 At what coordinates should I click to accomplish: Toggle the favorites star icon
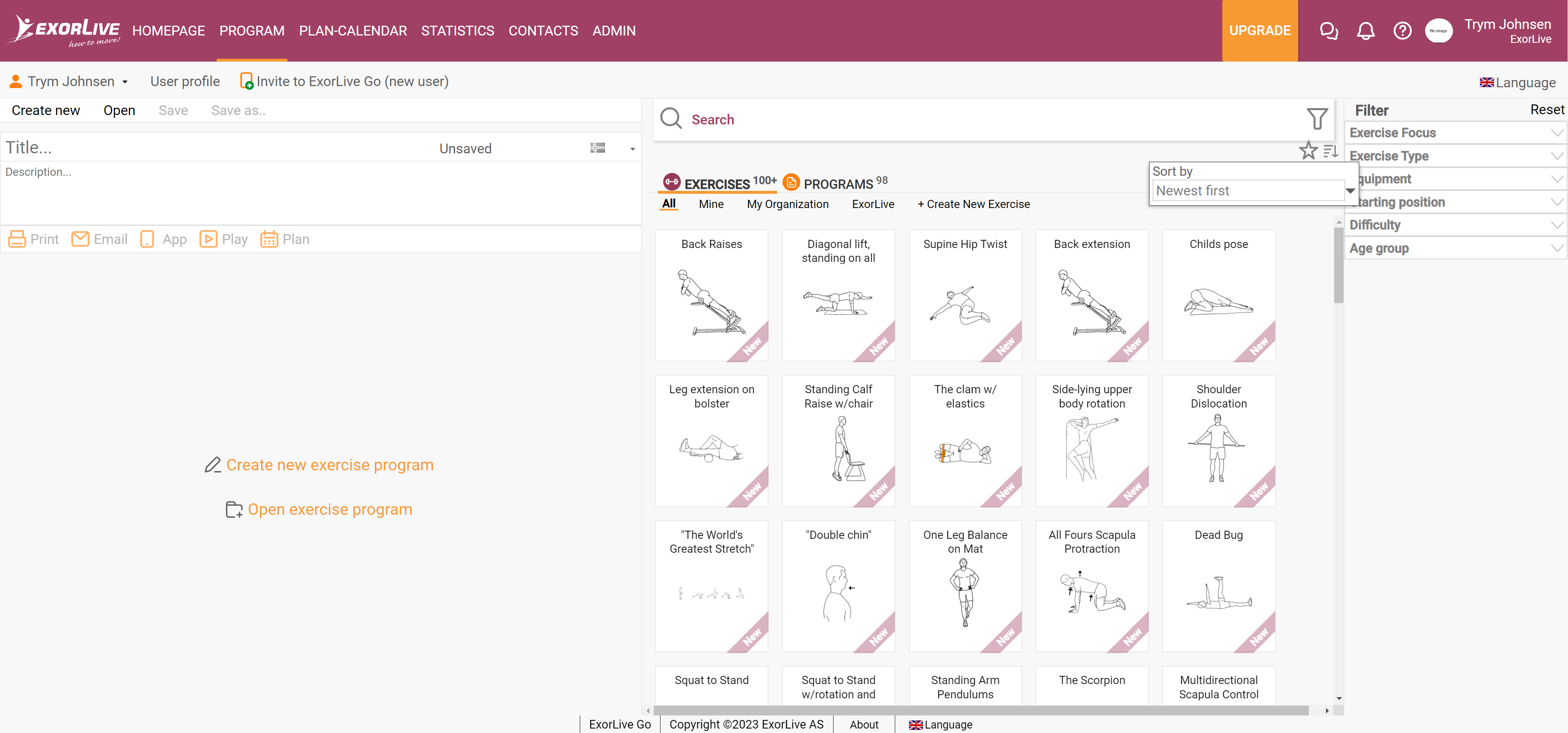[1308, 150]
